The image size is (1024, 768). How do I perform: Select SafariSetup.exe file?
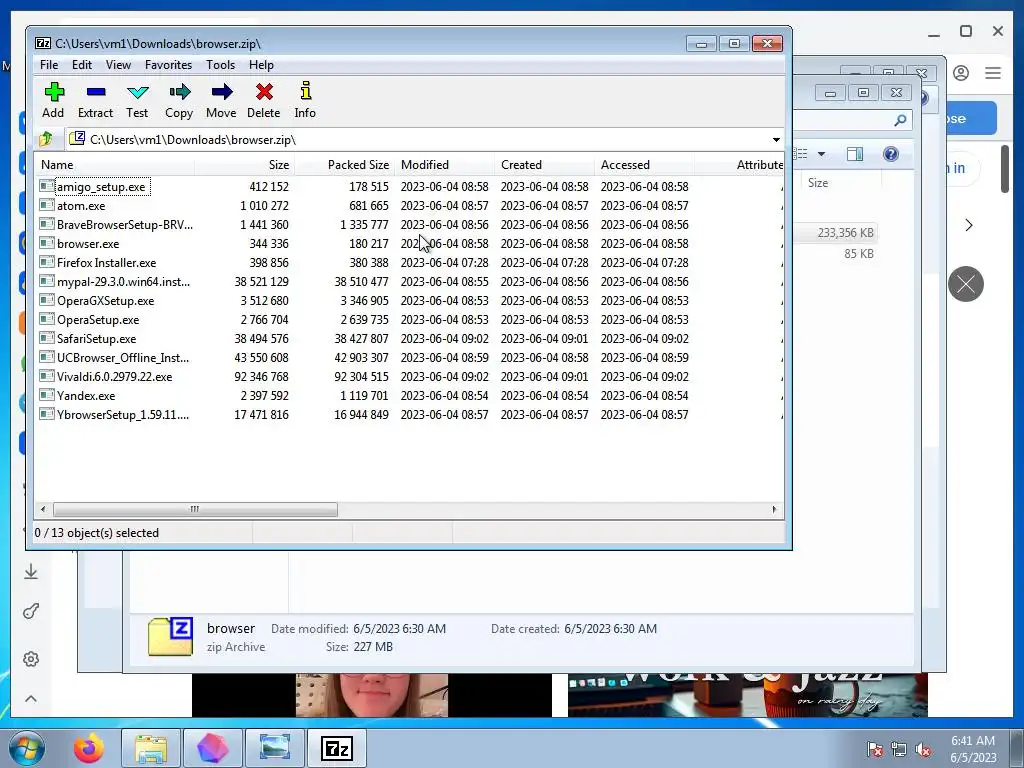pyautogui.click(x=97, y=338)
